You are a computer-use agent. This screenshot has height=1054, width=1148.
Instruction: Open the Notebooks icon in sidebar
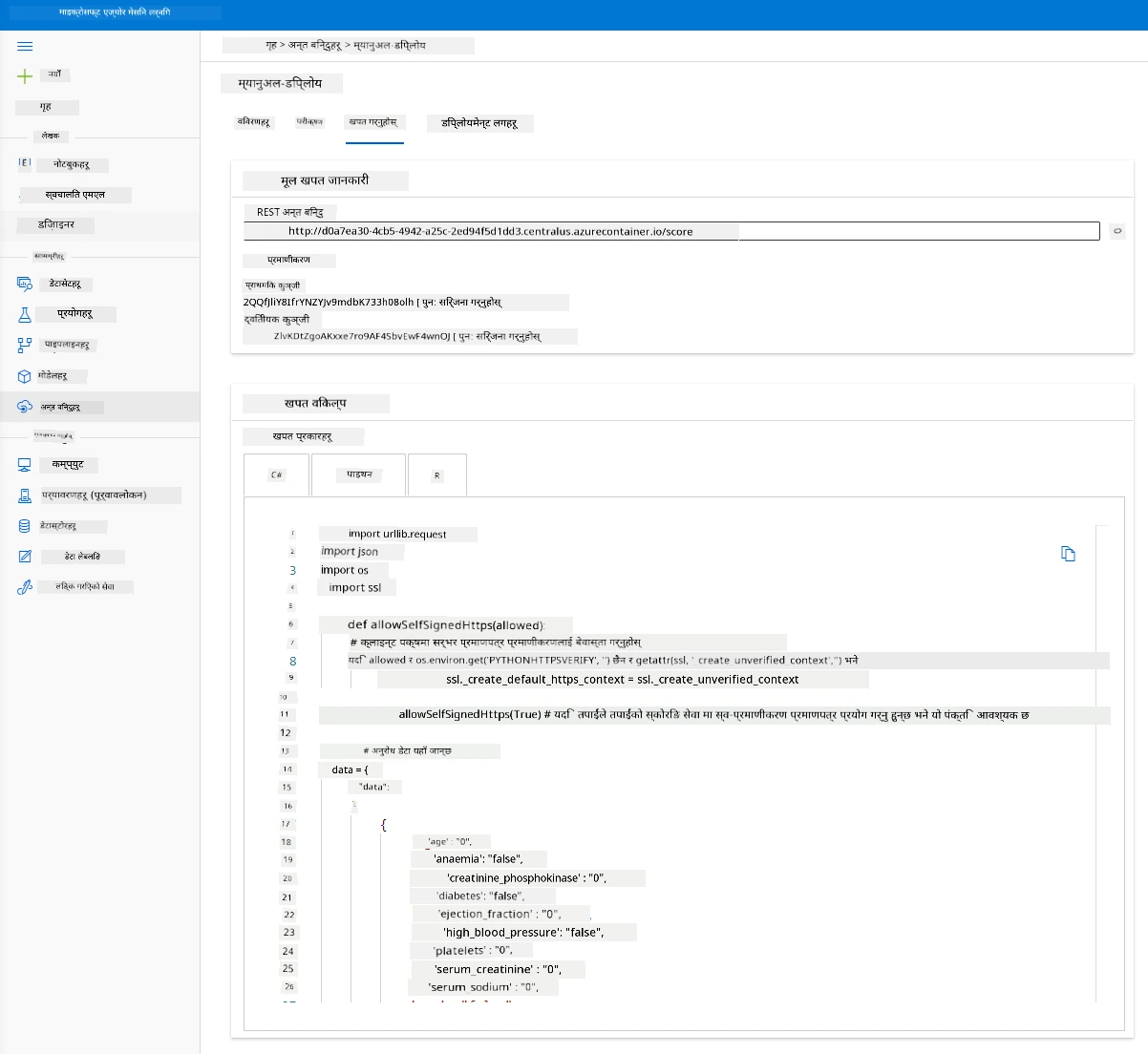25,163
